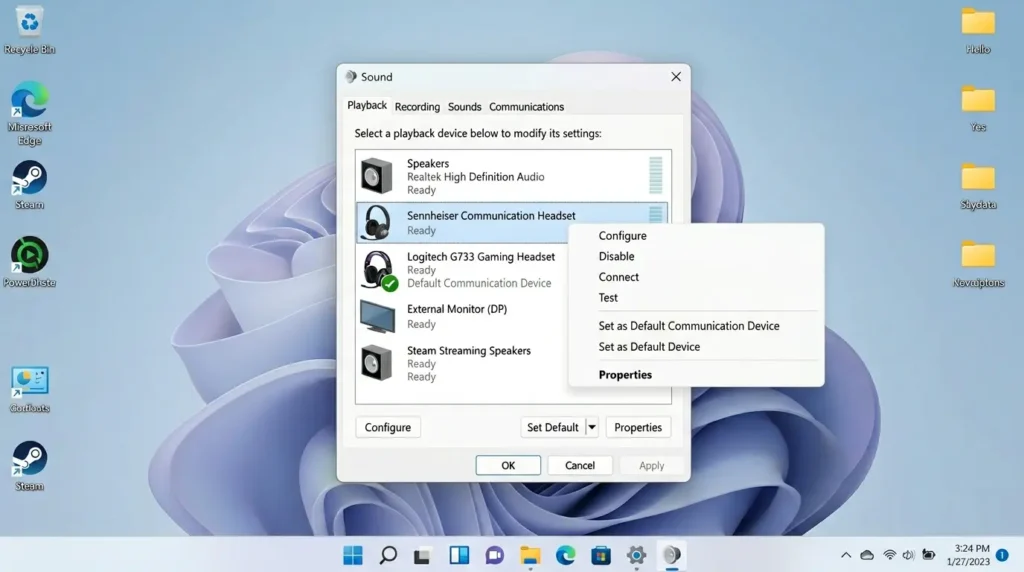Viewport: 1024px width, 572px height.
Task: Open Microsoft Store on taskbar
Action: click(601, 555)
